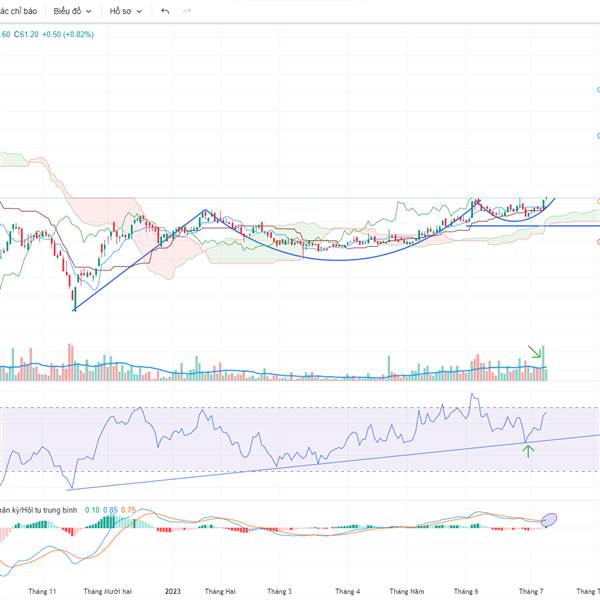This screenshot has width=600, height=600.
Task: Click the MACD value 0.85
Action: coord(110,510)
